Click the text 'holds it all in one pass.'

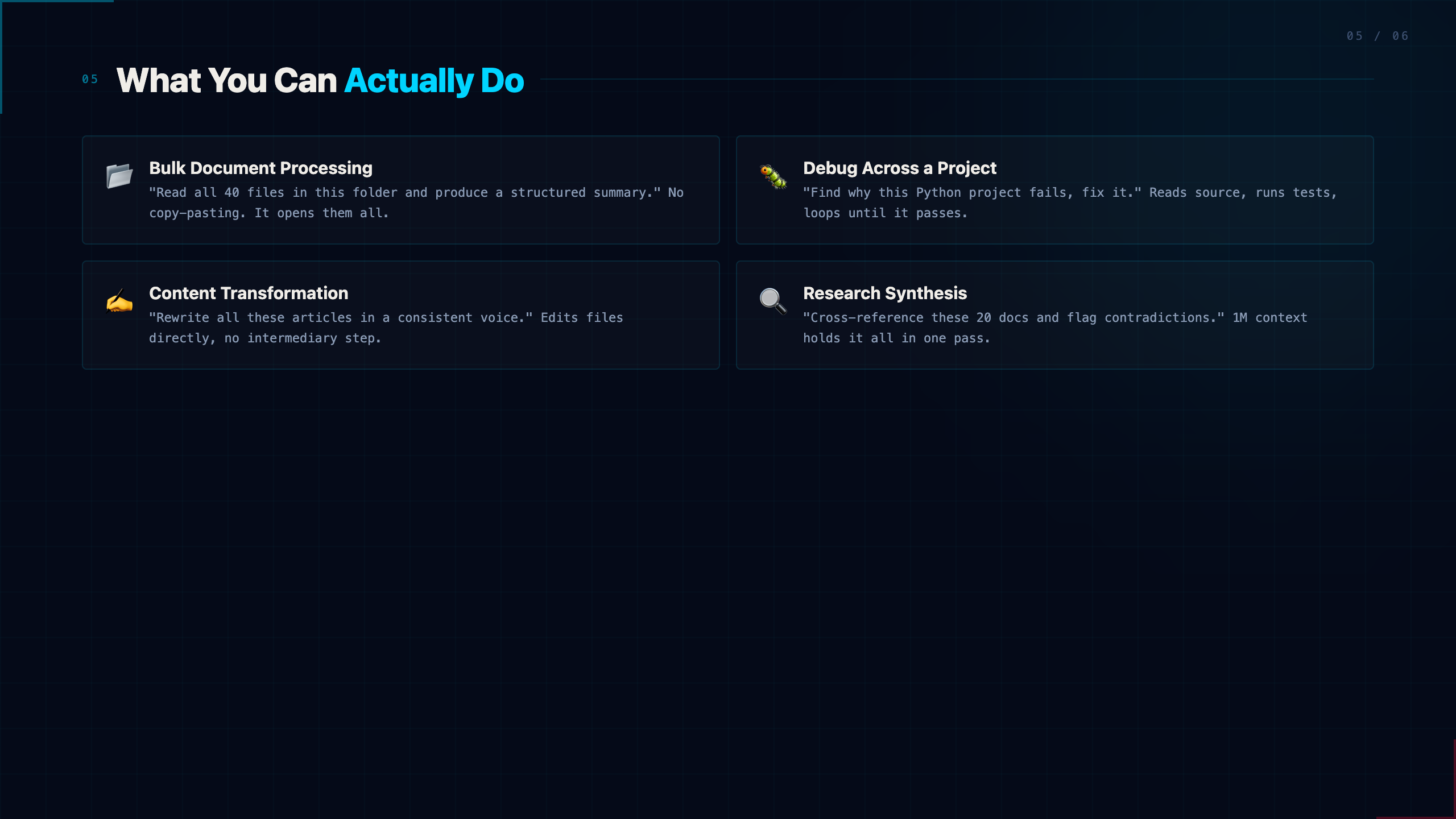pyautogui.click(x=896, y=338)
